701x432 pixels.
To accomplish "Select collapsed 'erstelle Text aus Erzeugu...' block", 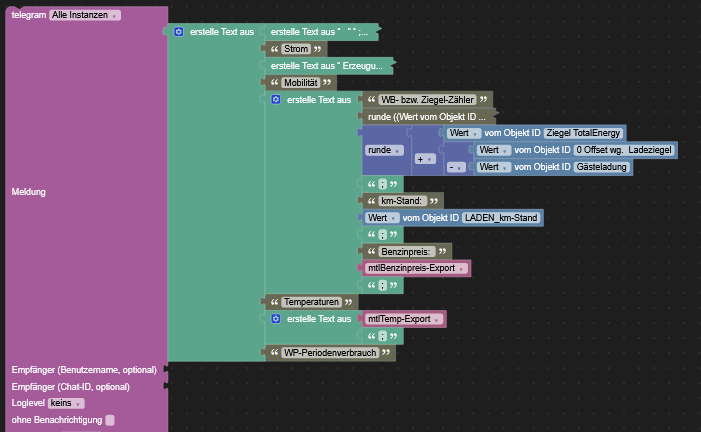I will coord(328,66).
